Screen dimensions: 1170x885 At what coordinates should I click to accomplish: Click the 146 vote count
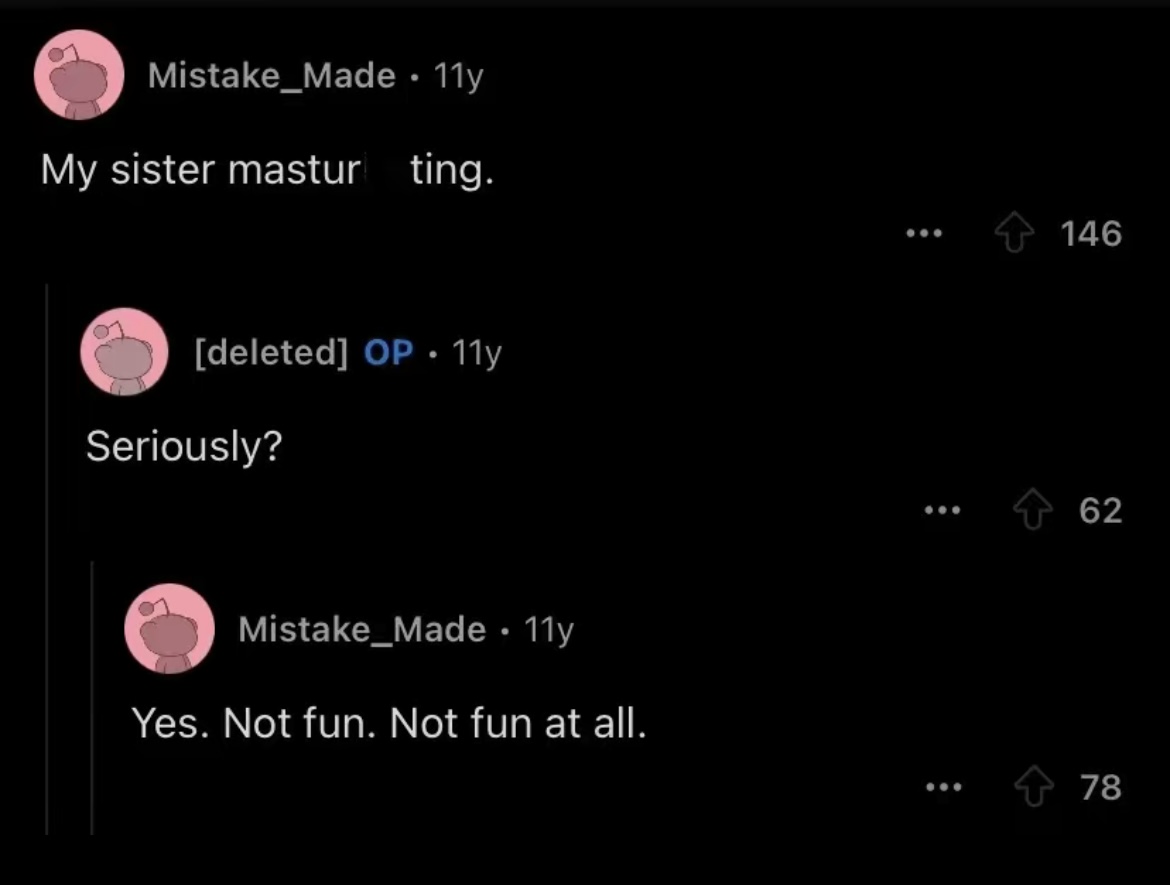(x=1091, y=235)
